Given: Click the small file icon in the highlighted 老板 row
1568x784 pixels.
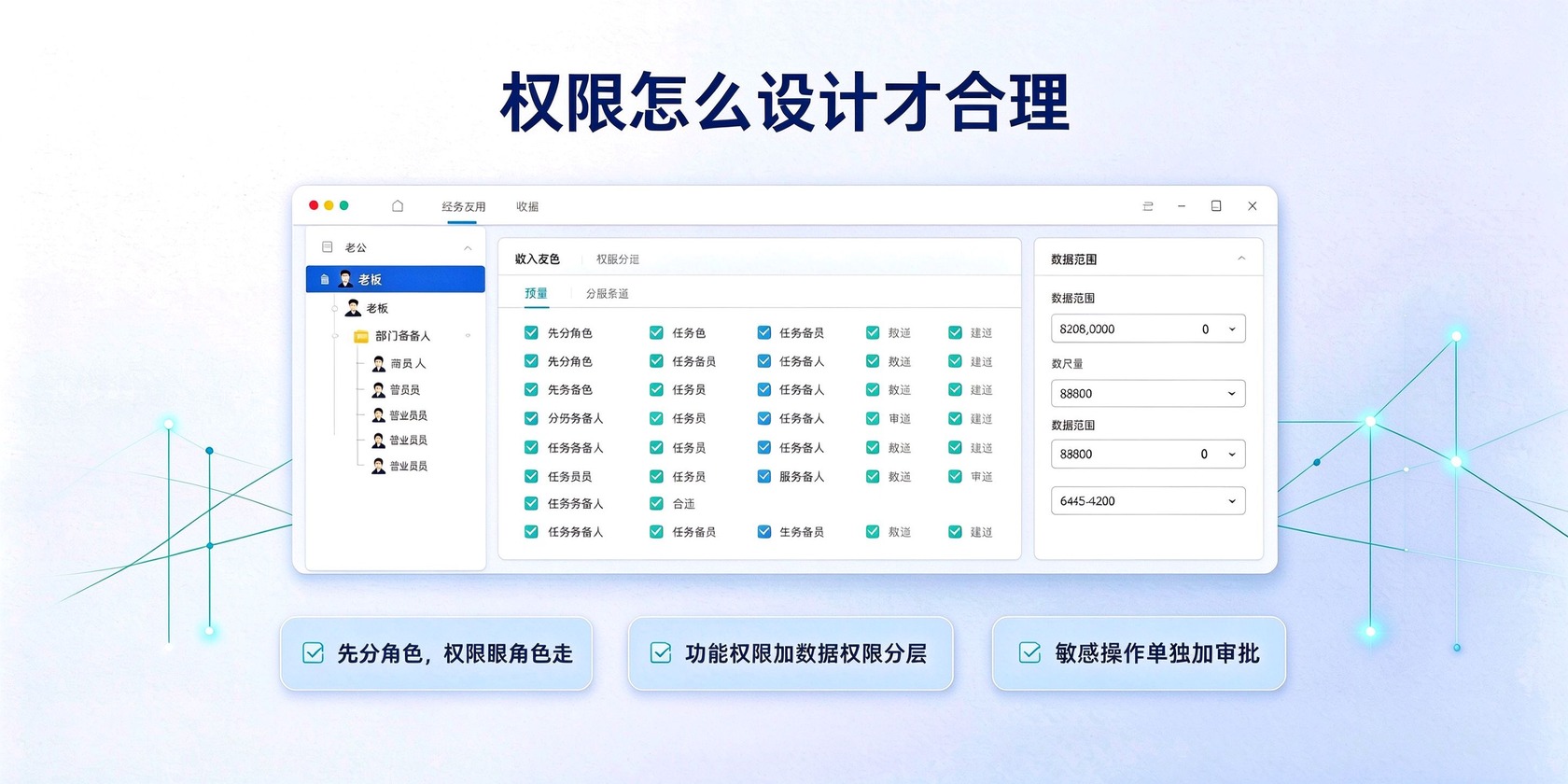Looking at the screenshot, I should [325, 279].
